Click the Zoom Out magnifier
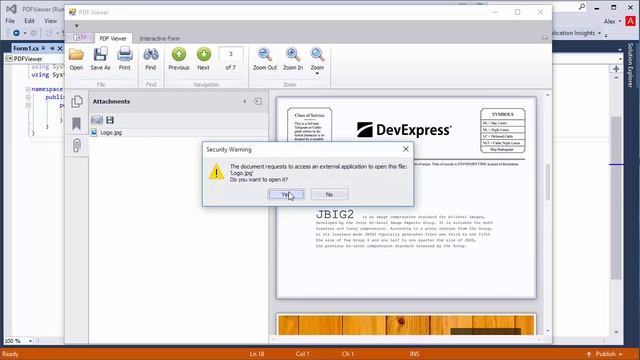The image size is (640, 360). (x=264, y=59)
